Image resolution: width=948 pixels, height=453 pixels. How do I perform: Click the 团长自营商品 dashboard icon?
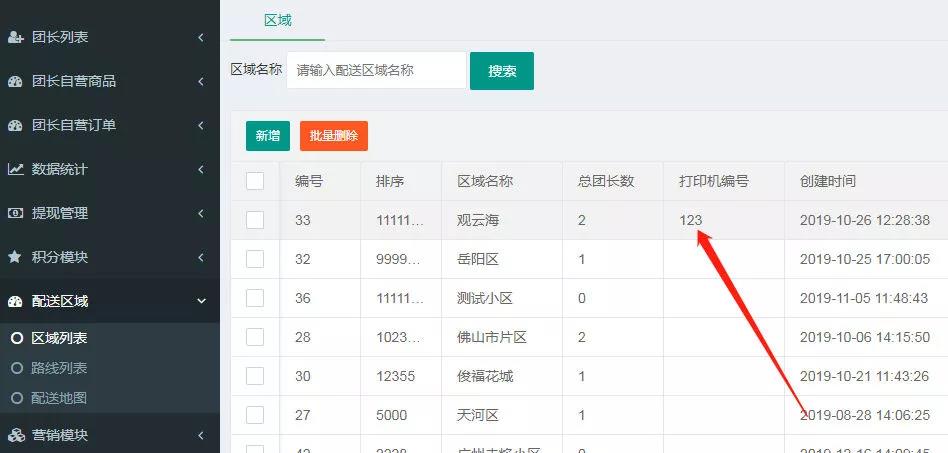coord(15,81)
